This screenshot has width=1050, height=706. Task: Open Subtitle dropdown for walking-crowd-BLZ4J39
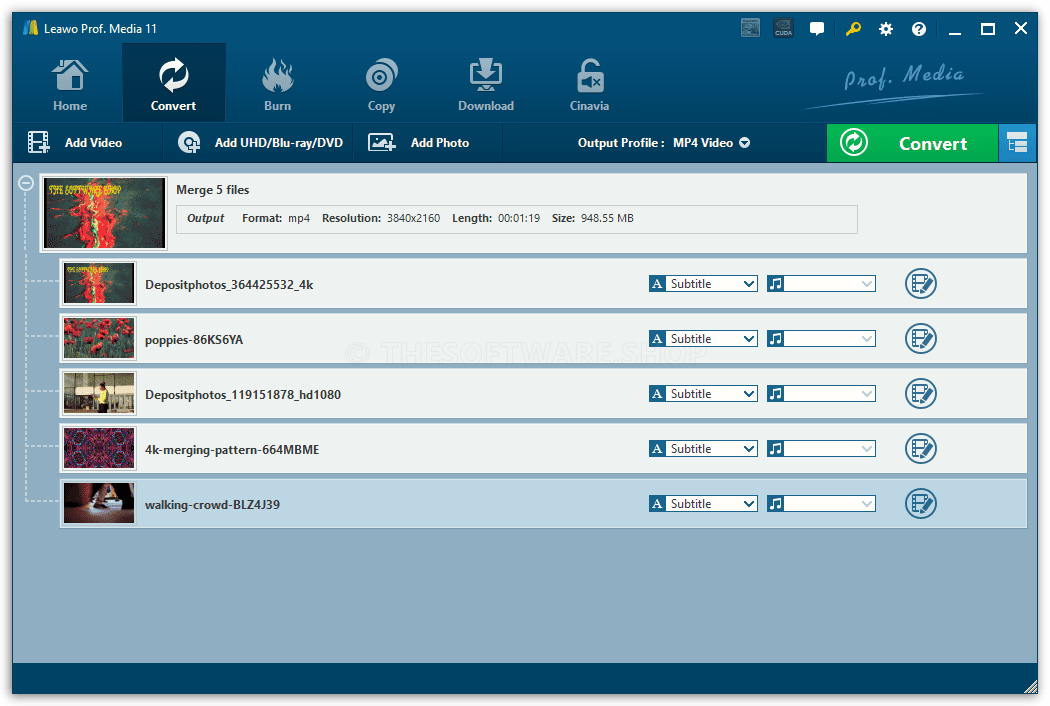pyautogui.click(x=703, y=504)
